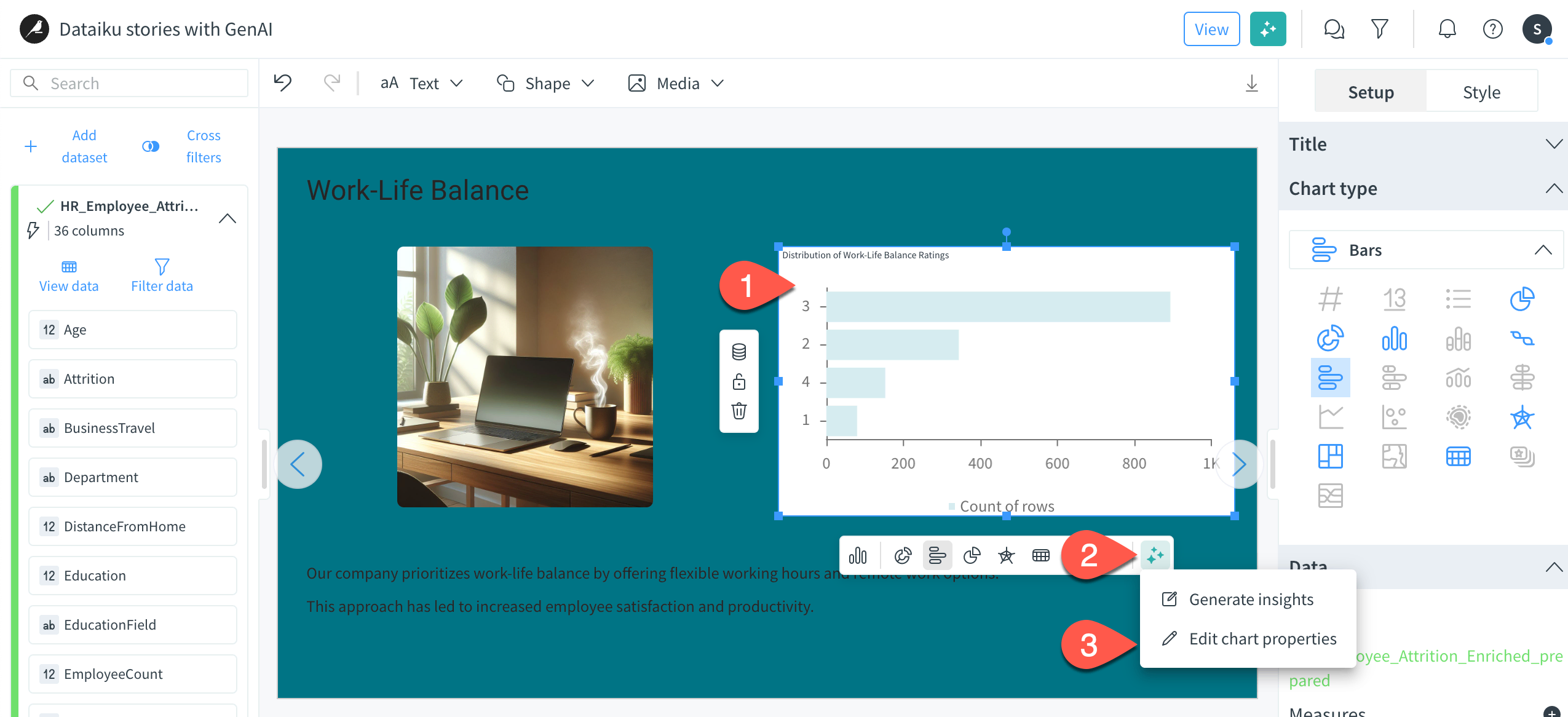Delete the chart using the trash icon

point(739,410)
